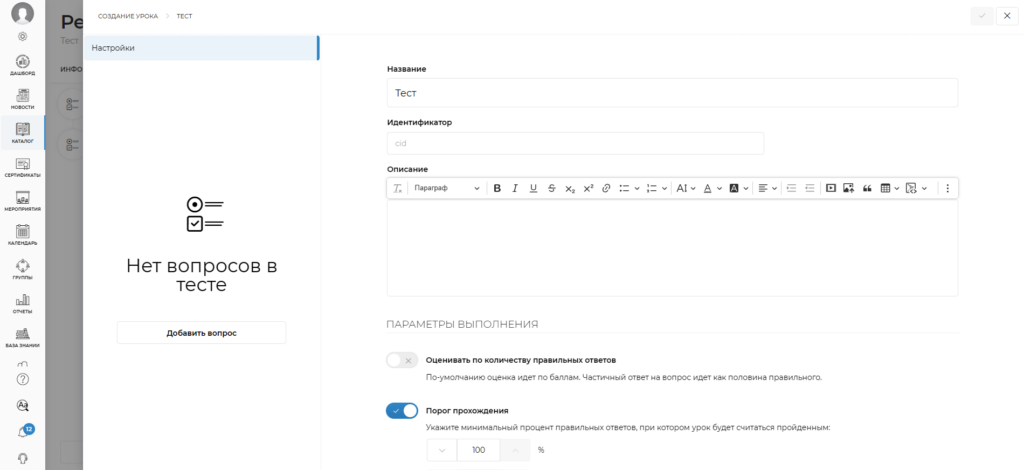Confirm with the checkmark button at top
This screenshot has width=1024, height=470.
(x=982, y=16)
